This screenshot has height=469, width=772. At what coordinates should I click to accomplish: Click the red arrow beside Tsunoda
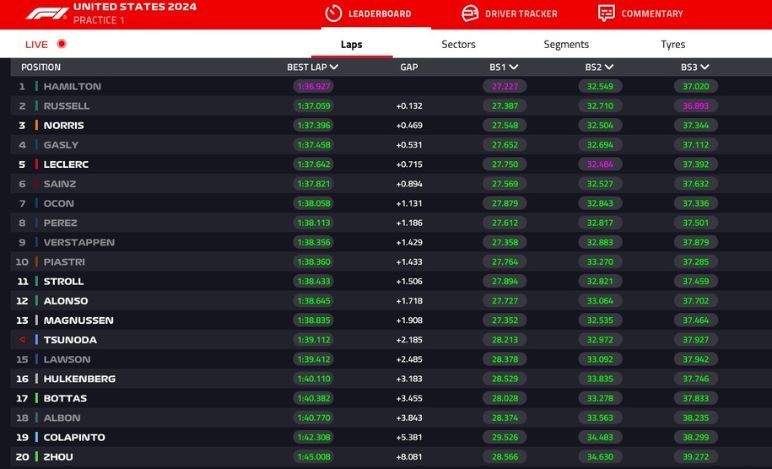point(22,340)
